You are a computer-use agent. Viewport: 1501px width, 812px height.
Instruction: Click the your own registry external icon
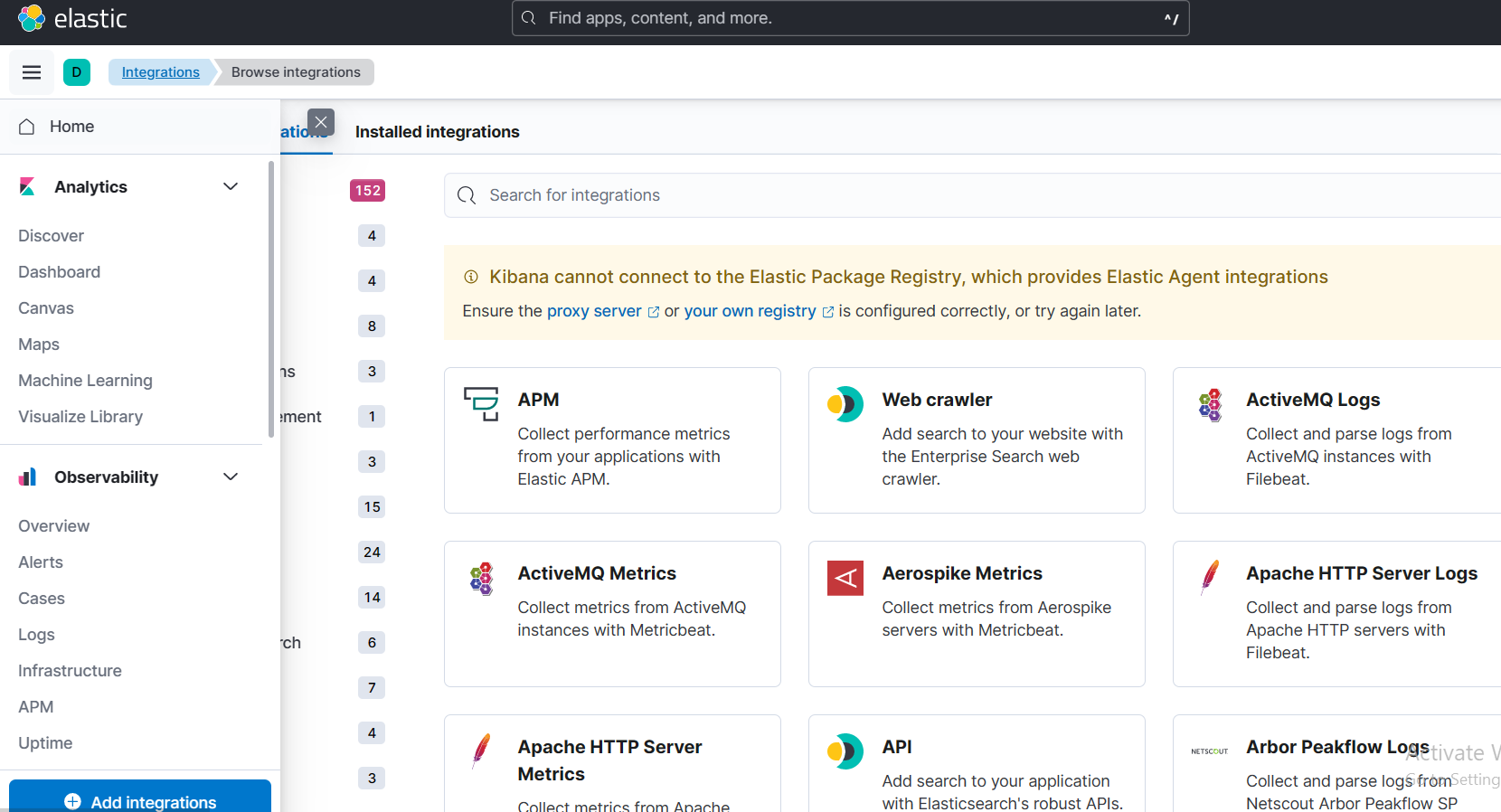click(827, 312)
